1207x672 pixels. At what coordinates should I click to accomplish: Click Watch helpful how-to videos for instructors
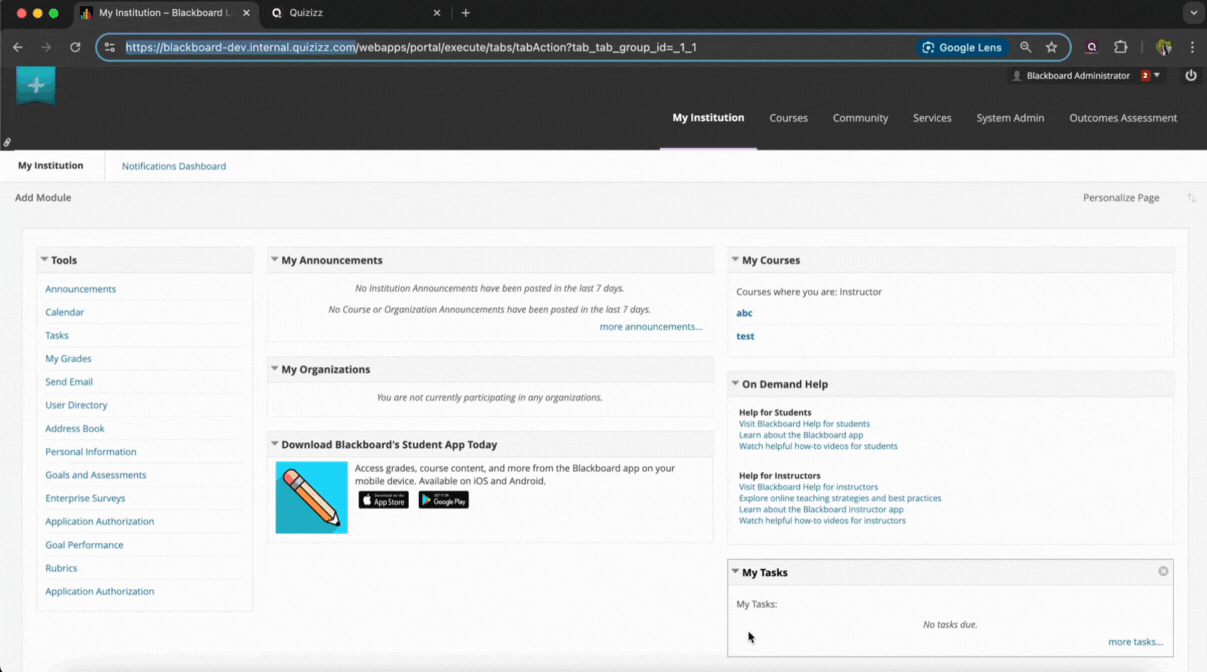coord(822,521)
